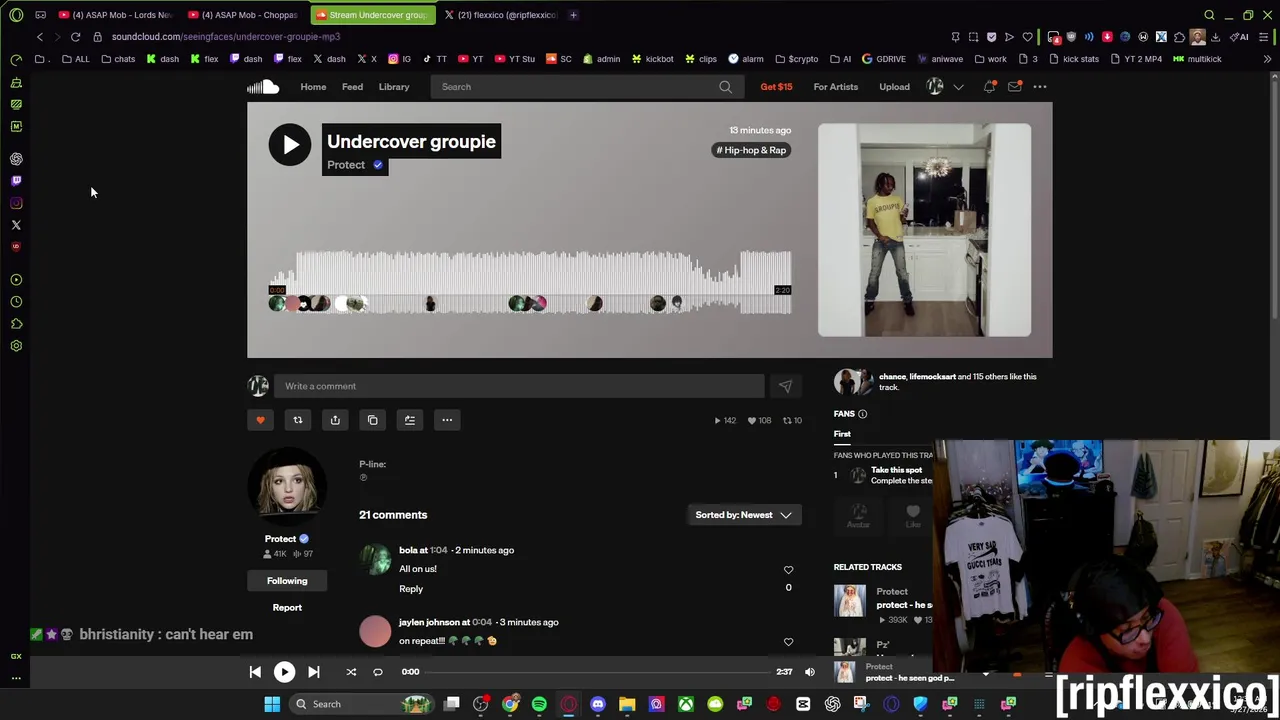This screenshot has width=1280, height=720.
Task: Copy the track link with the copy icon
Action: (372, 420)
